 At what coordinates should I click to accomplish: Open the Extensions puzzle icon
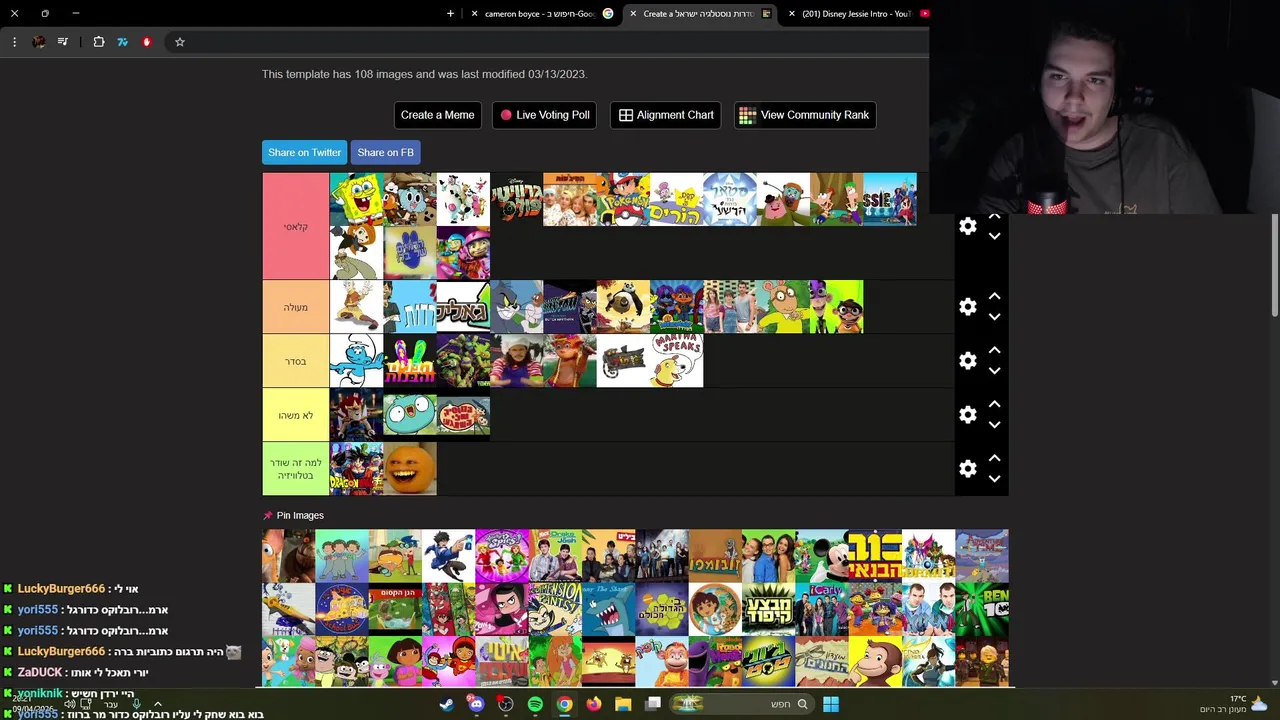pyautogui.click(x=99, y=42)
